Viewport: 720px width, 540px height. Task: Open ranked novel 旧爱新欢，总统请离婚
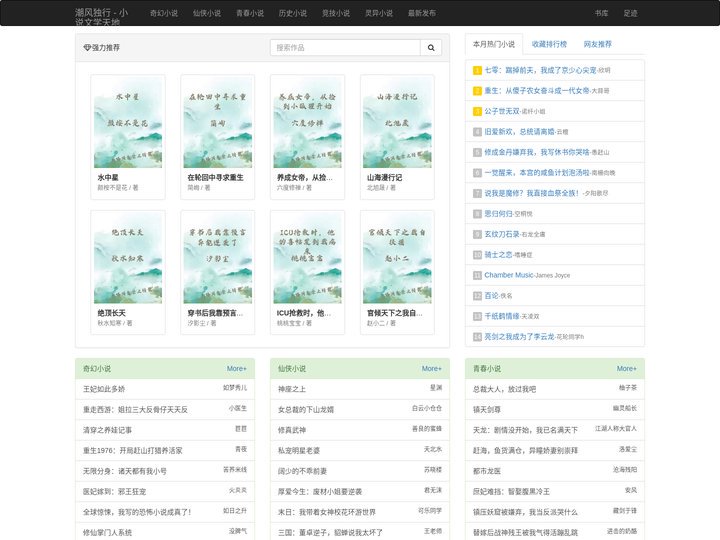point(519,132)
